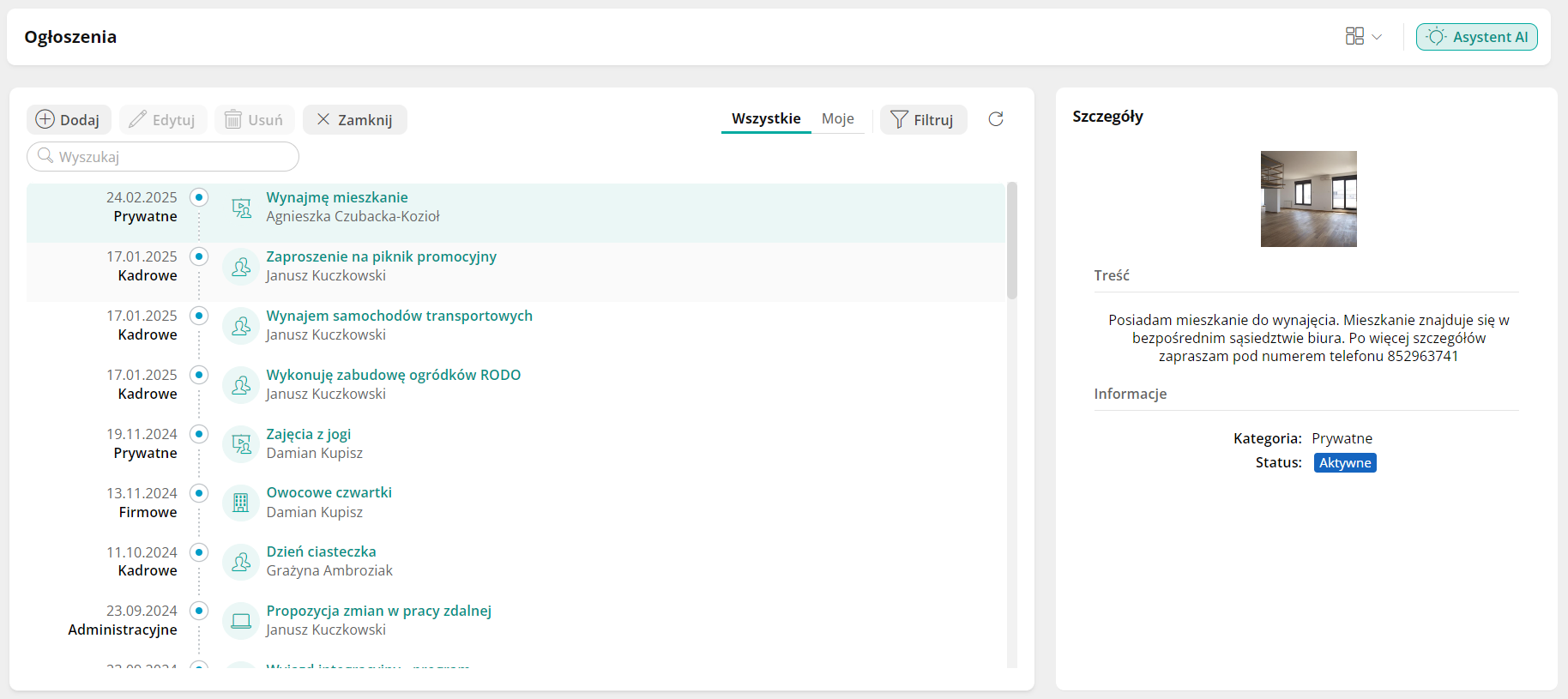Select the timeline dot for 13.11.2024 entry
This screenshot has width=1568, height=699.
(x=199, y=493)
